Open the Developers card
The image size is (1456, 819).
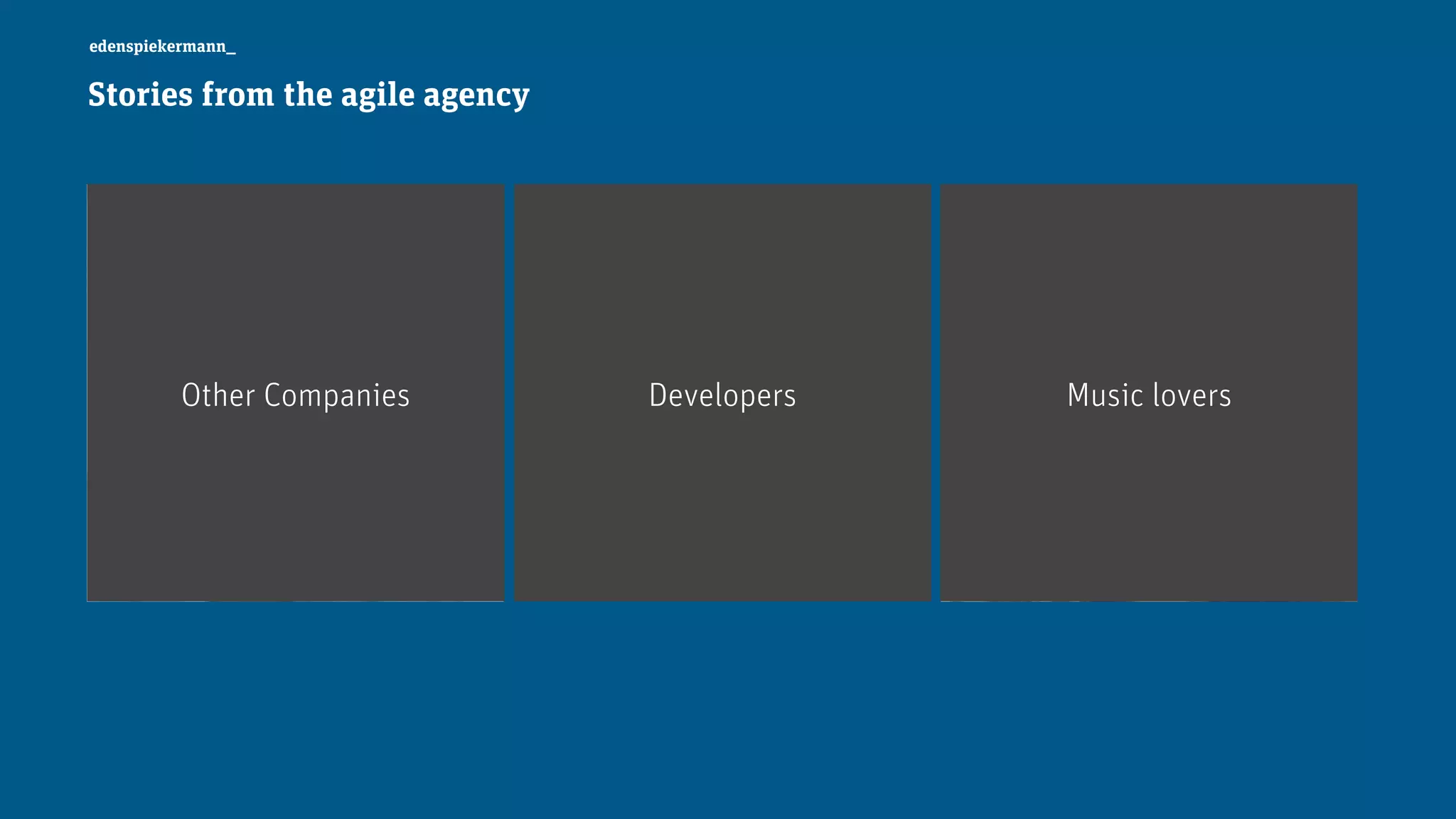pos(722,393)
